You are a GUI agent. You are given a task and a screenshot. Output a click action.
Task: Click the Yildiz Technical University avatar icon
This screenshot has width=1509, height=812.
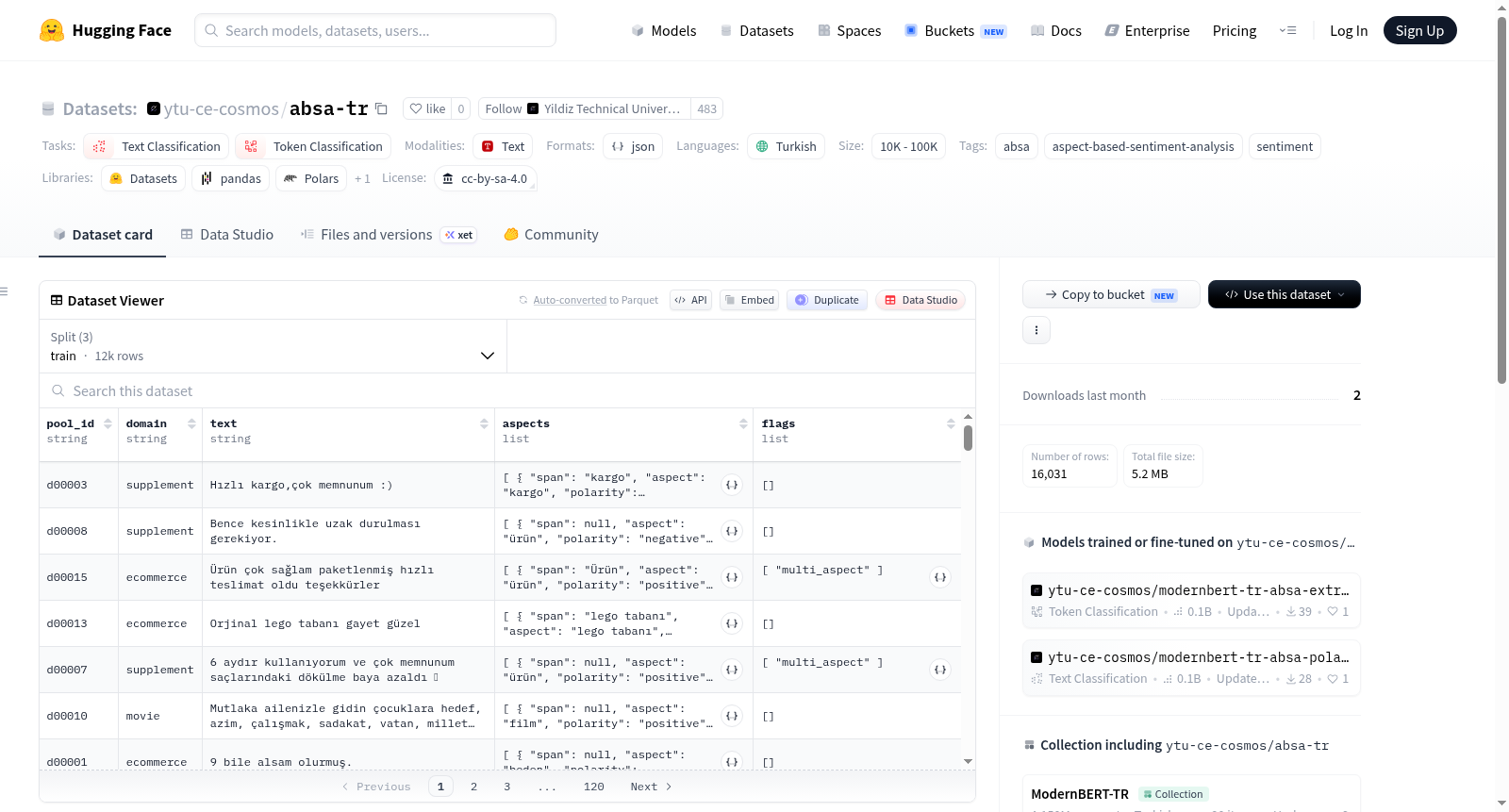[x=533, y=108]
